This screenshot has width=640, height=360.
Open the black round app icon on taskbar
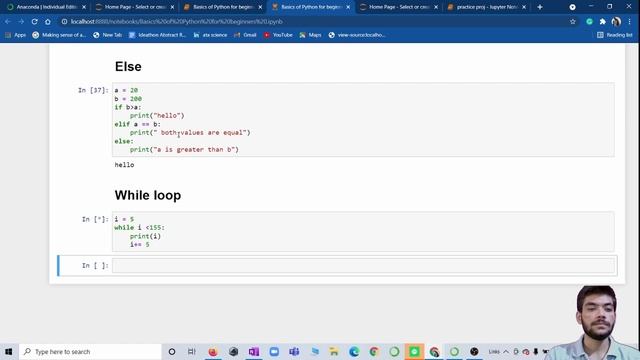[x=474, y=351]
